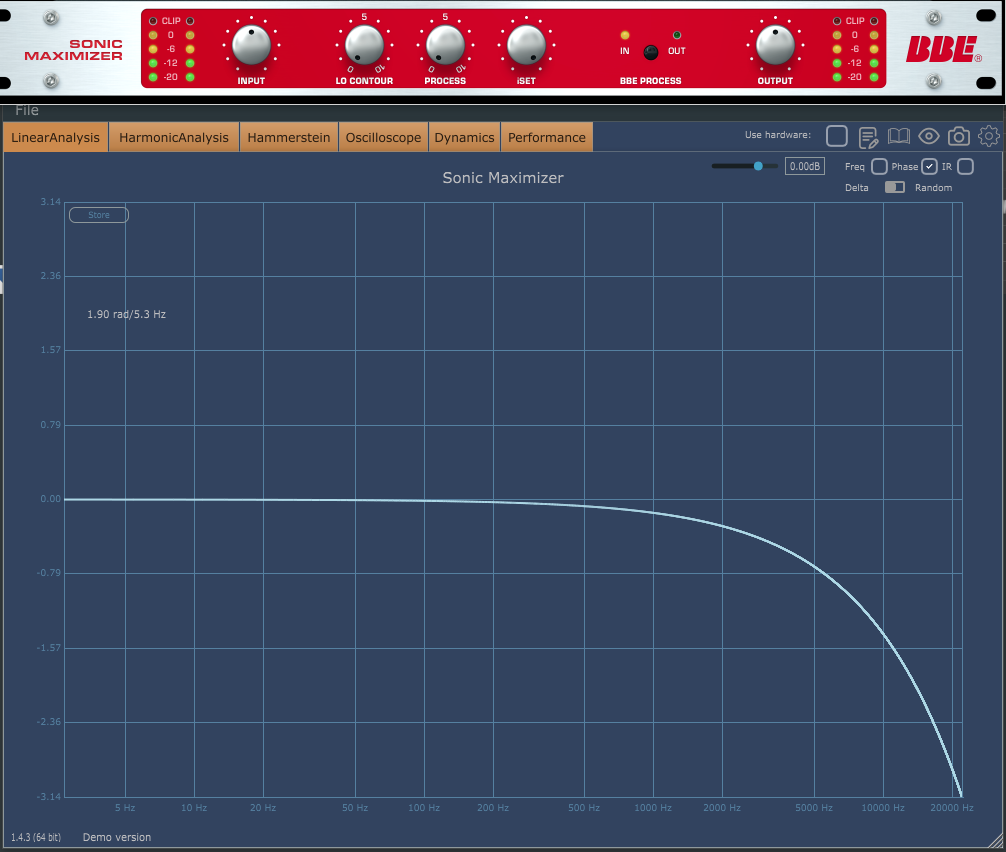Image resolution: width=1006 pixels, height=852 pixels.
Task: Click the '1000 Hz' axis label
Action: coord(653,808)
